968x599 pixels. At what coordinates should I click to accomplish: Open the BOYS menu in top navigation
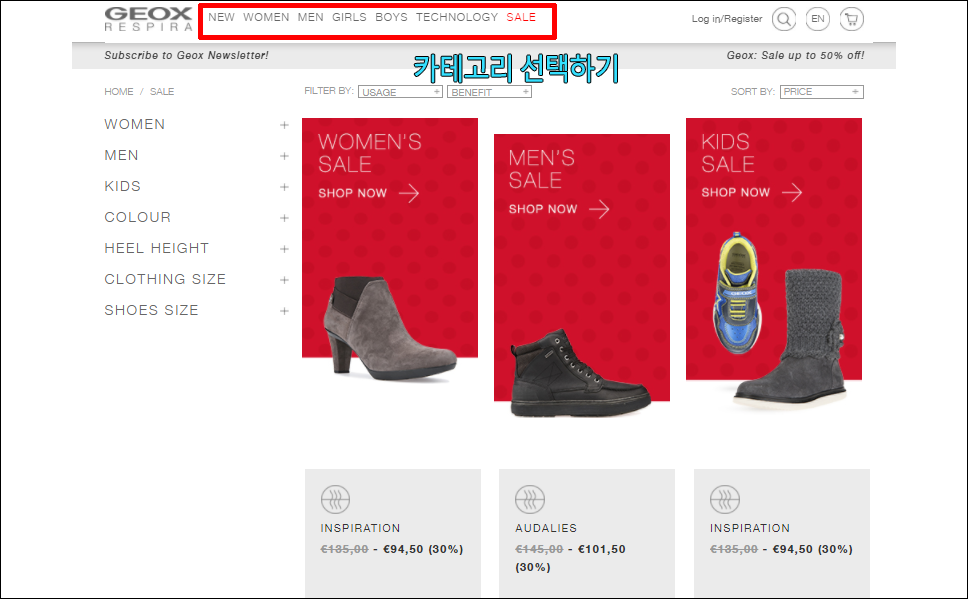391,17
